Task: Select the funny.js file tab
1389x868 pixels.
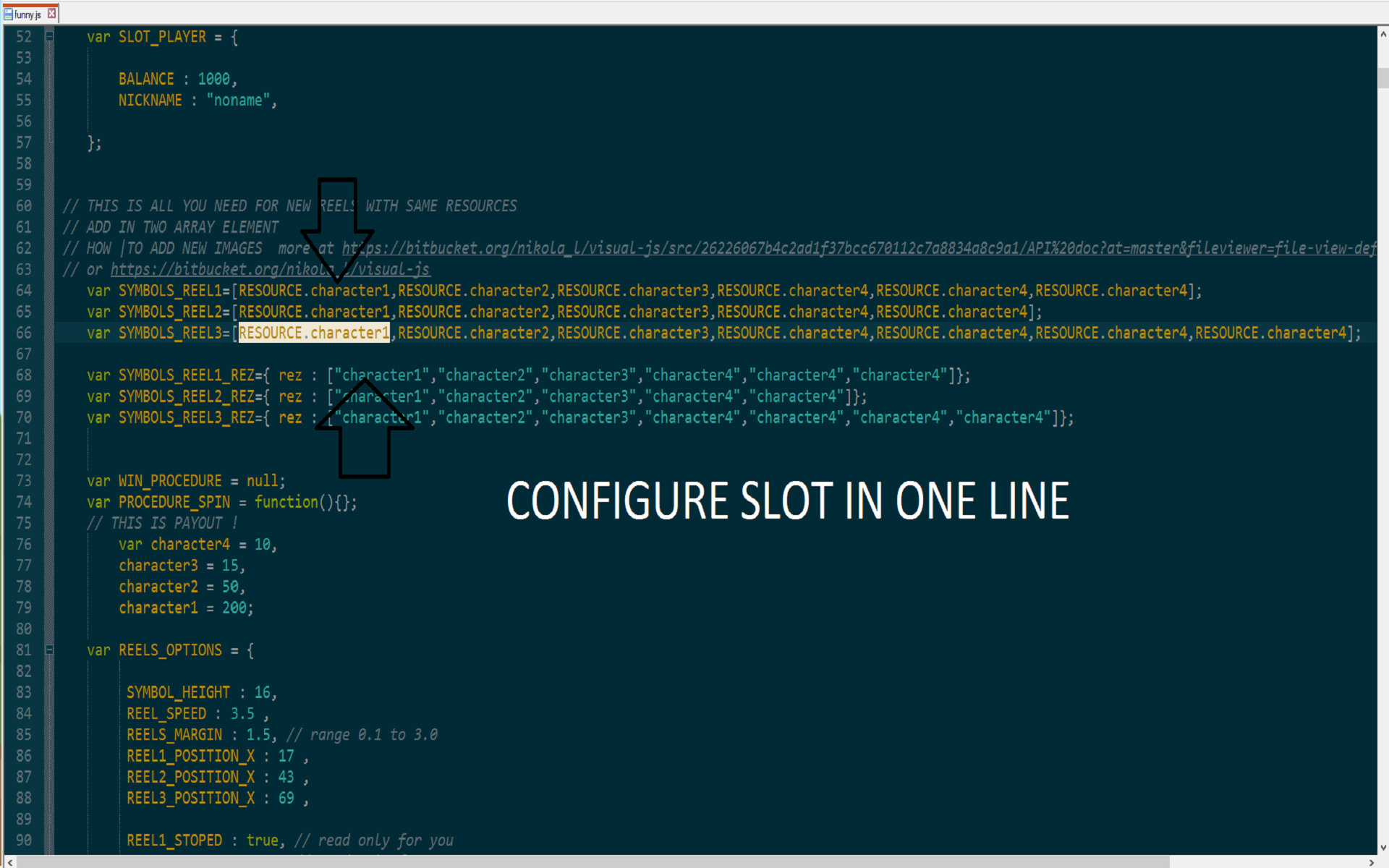Action: [x=30, y=14]
